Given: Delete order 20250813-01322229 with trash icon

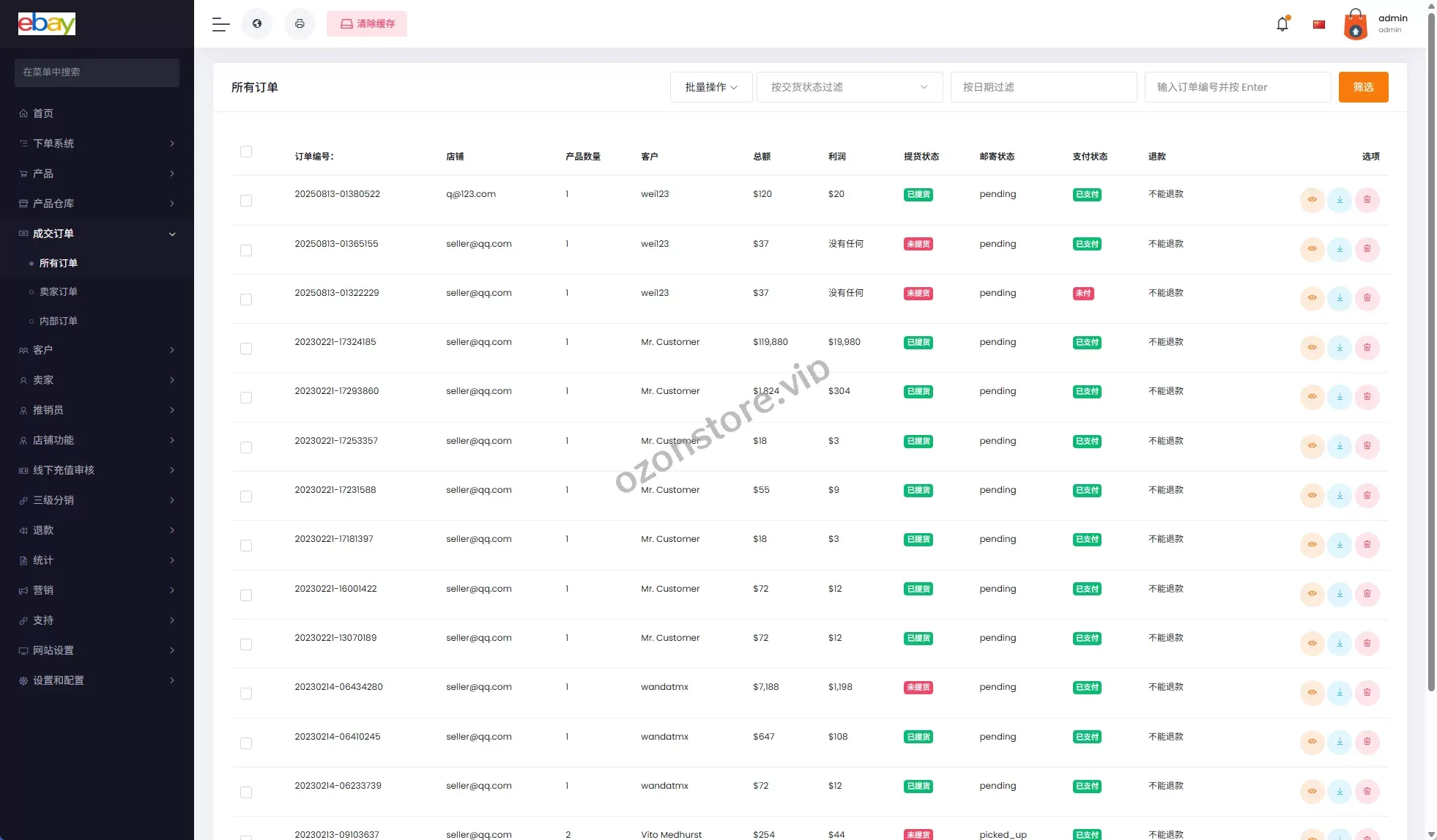Looking at the screenshot, I should click(x=1367, y=298).
